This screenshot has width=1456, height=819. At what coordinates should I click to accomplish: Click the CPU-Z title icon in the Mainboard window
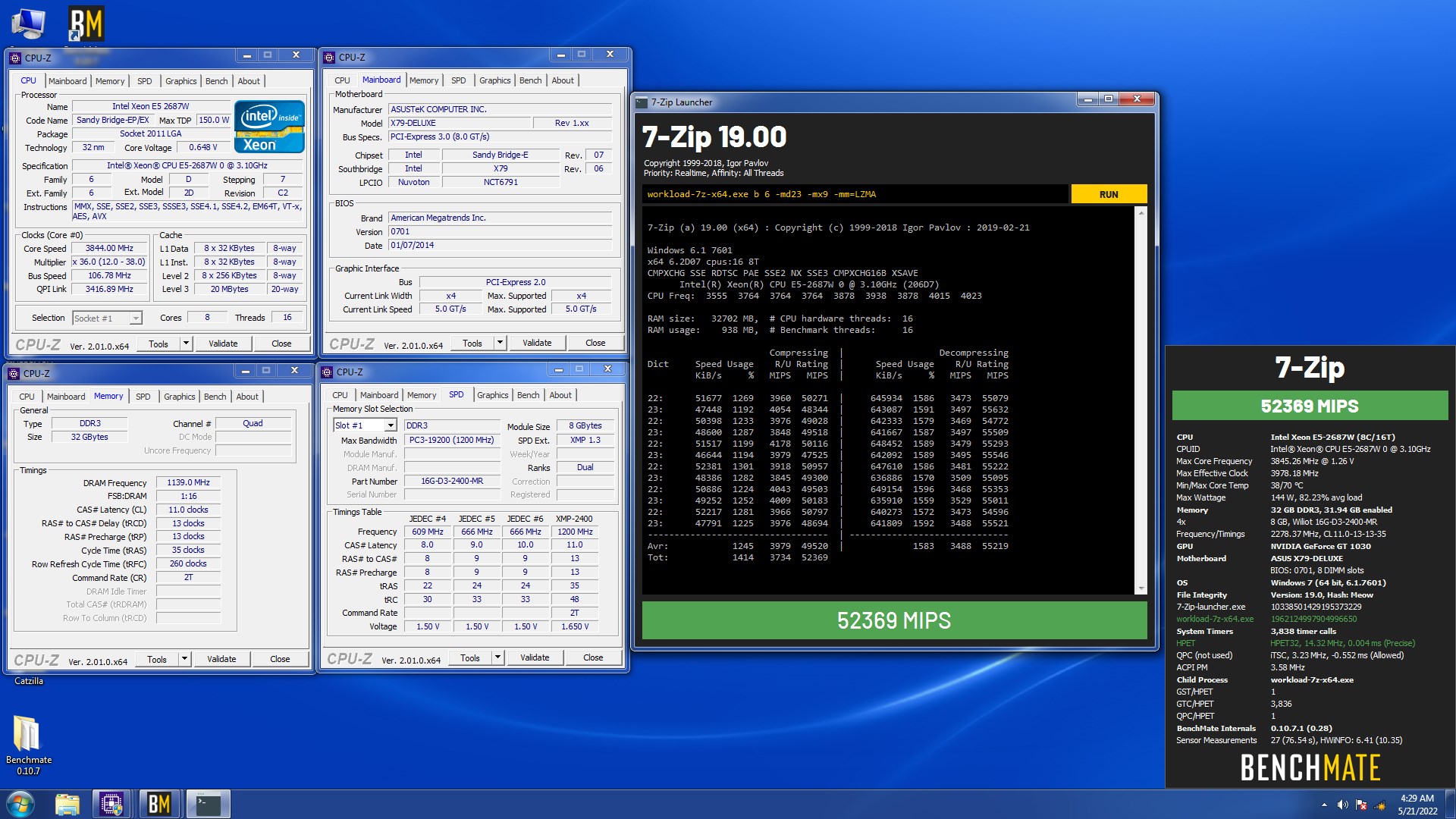click(329, 57)
